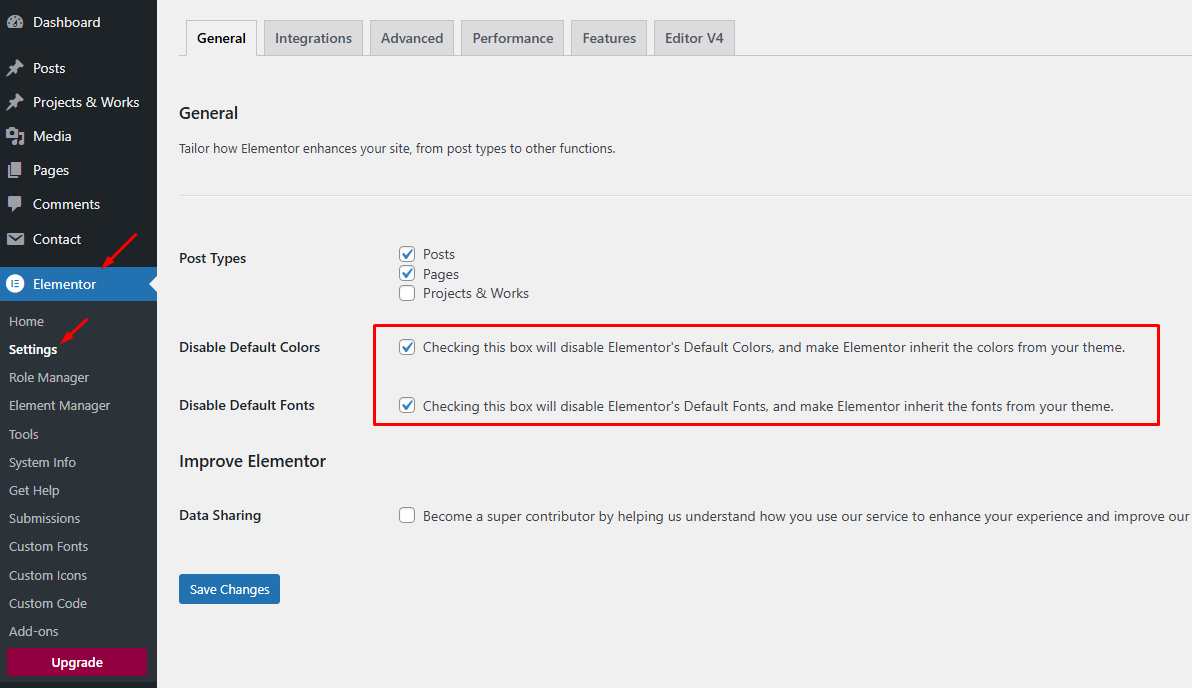Open the Pages menu item
Image resolution: width=1192 pixels, height=688 pixels.
(x=78, y=170)
